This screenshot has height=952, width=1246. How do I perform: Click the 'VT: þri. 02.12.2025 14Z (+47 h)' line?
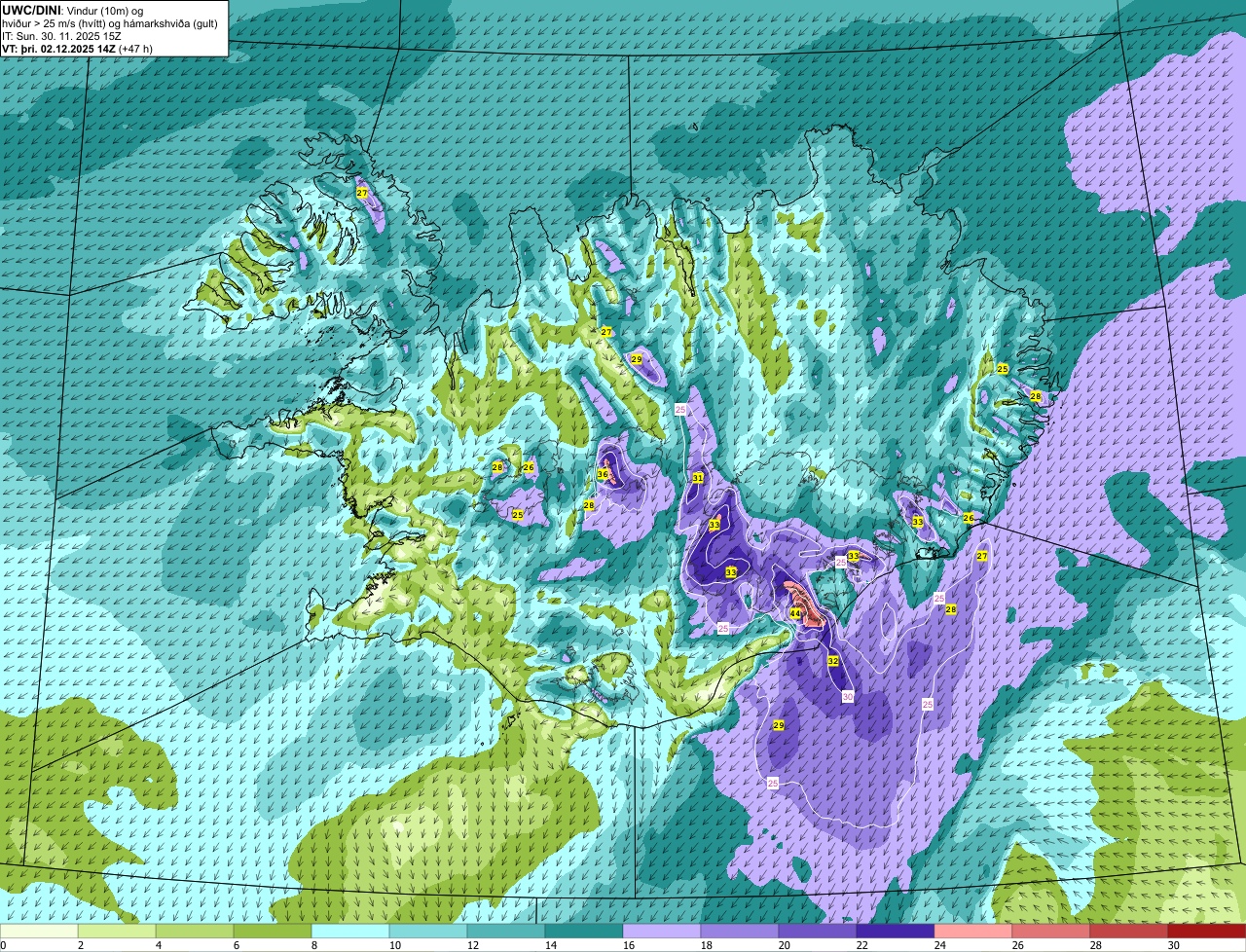tap(77, 49)
